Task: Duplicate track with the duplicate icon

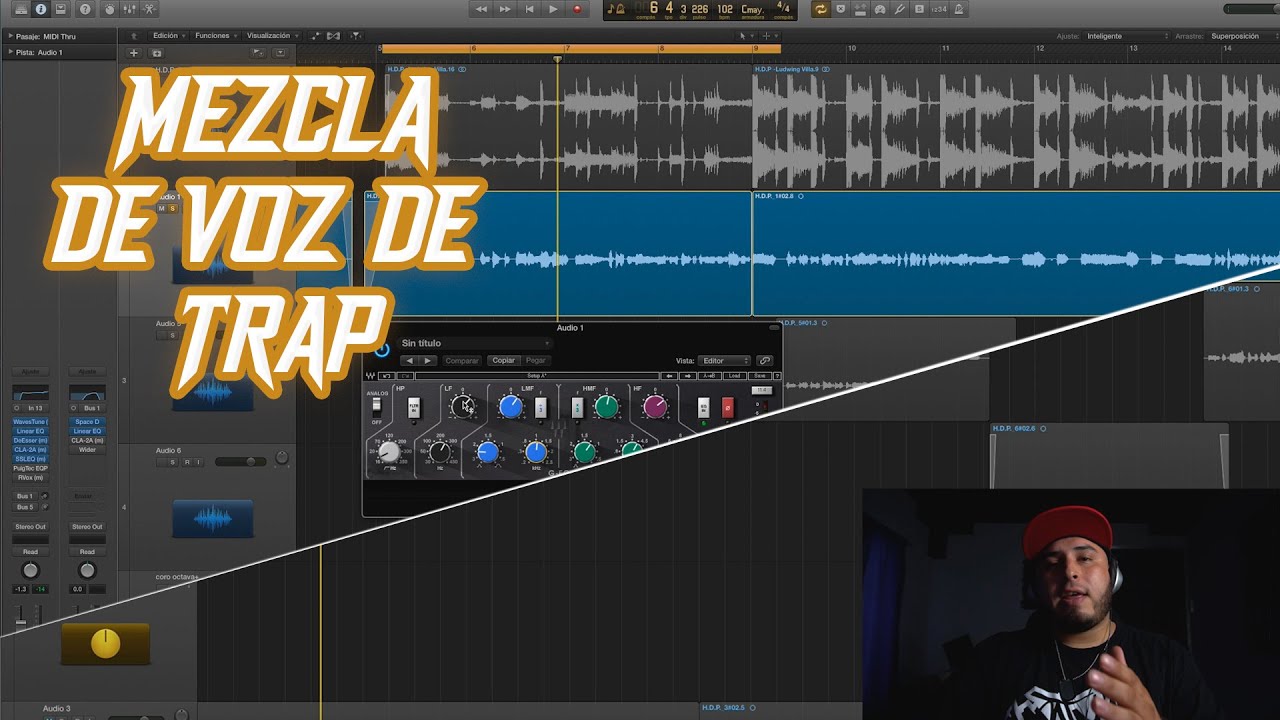Action: tap(156, 52)
